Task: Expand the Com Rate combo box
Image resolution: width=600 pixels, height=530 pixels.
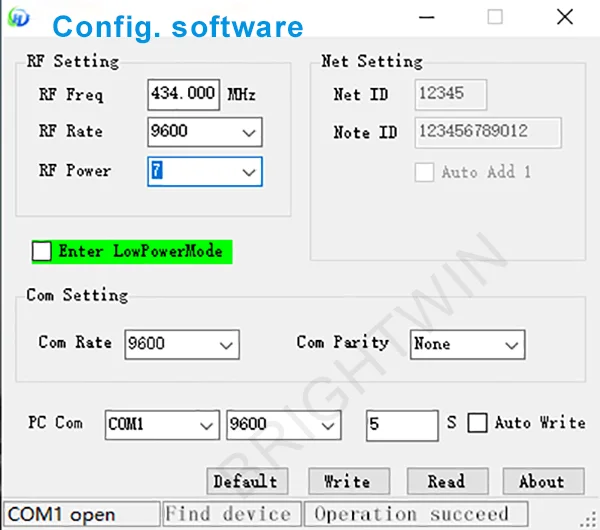Action: point(182,344)
